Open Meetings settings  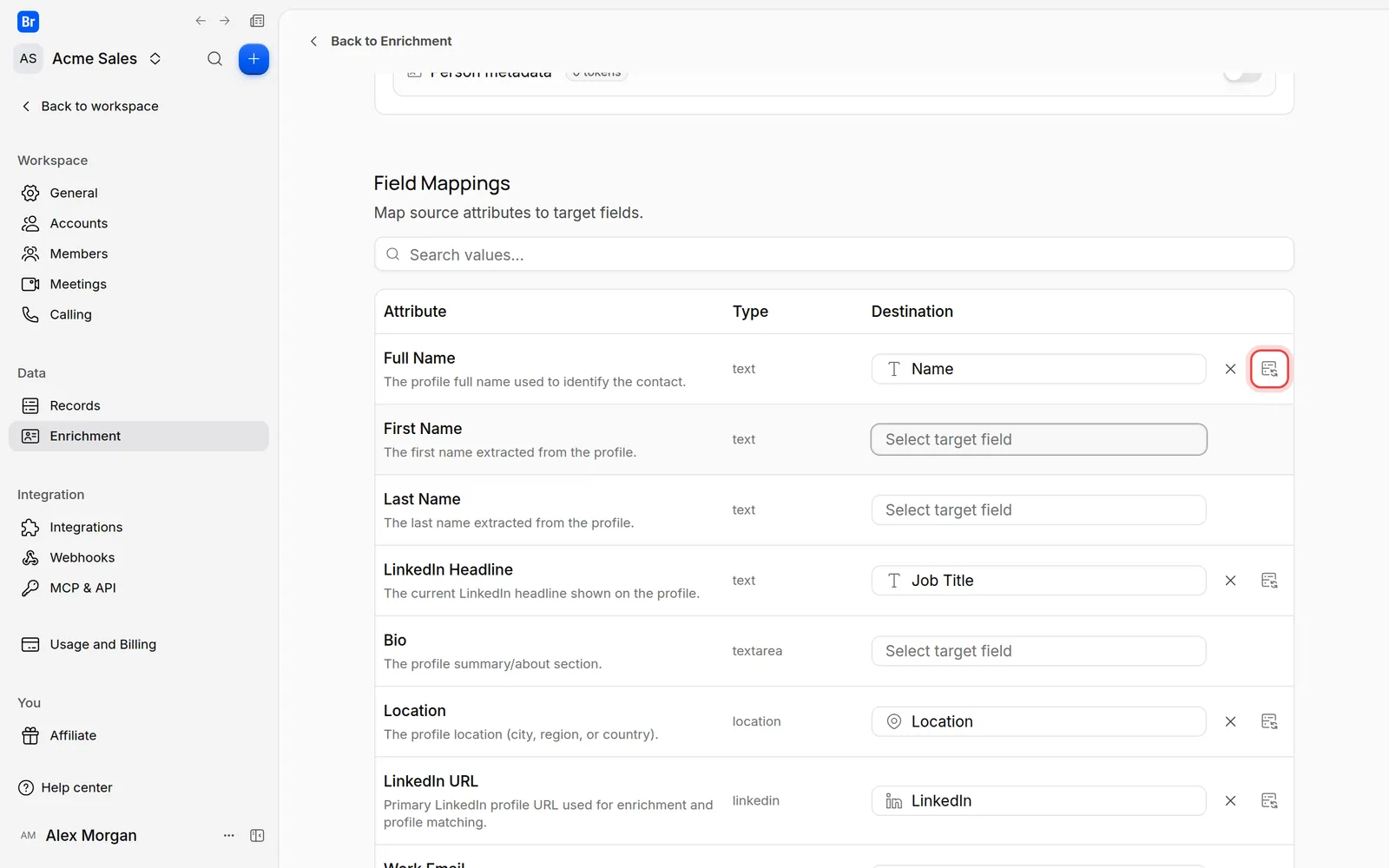click(139, 284)
